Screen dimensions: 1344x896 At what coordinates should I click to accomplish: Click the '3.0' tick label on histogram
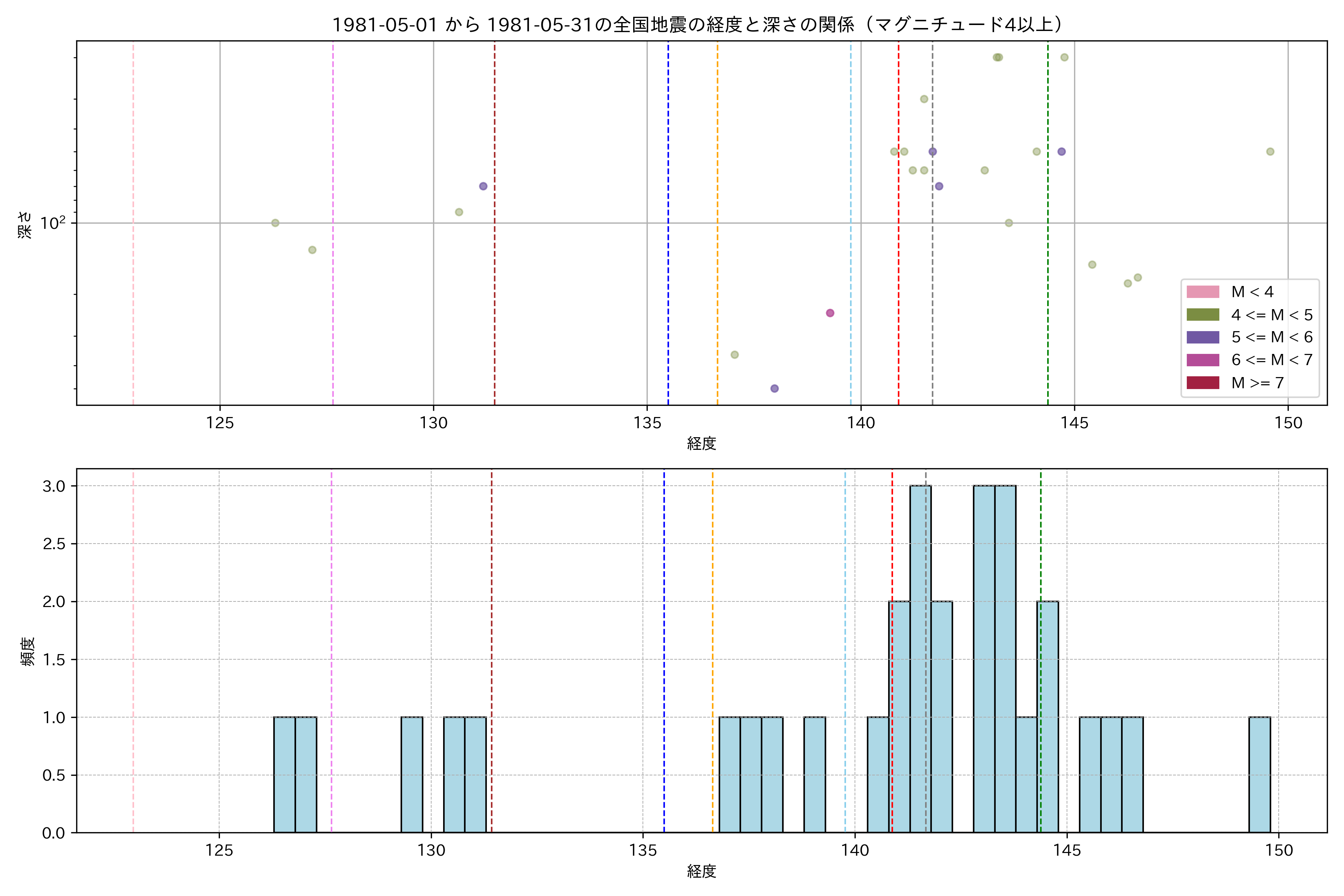tap(54, 486)
